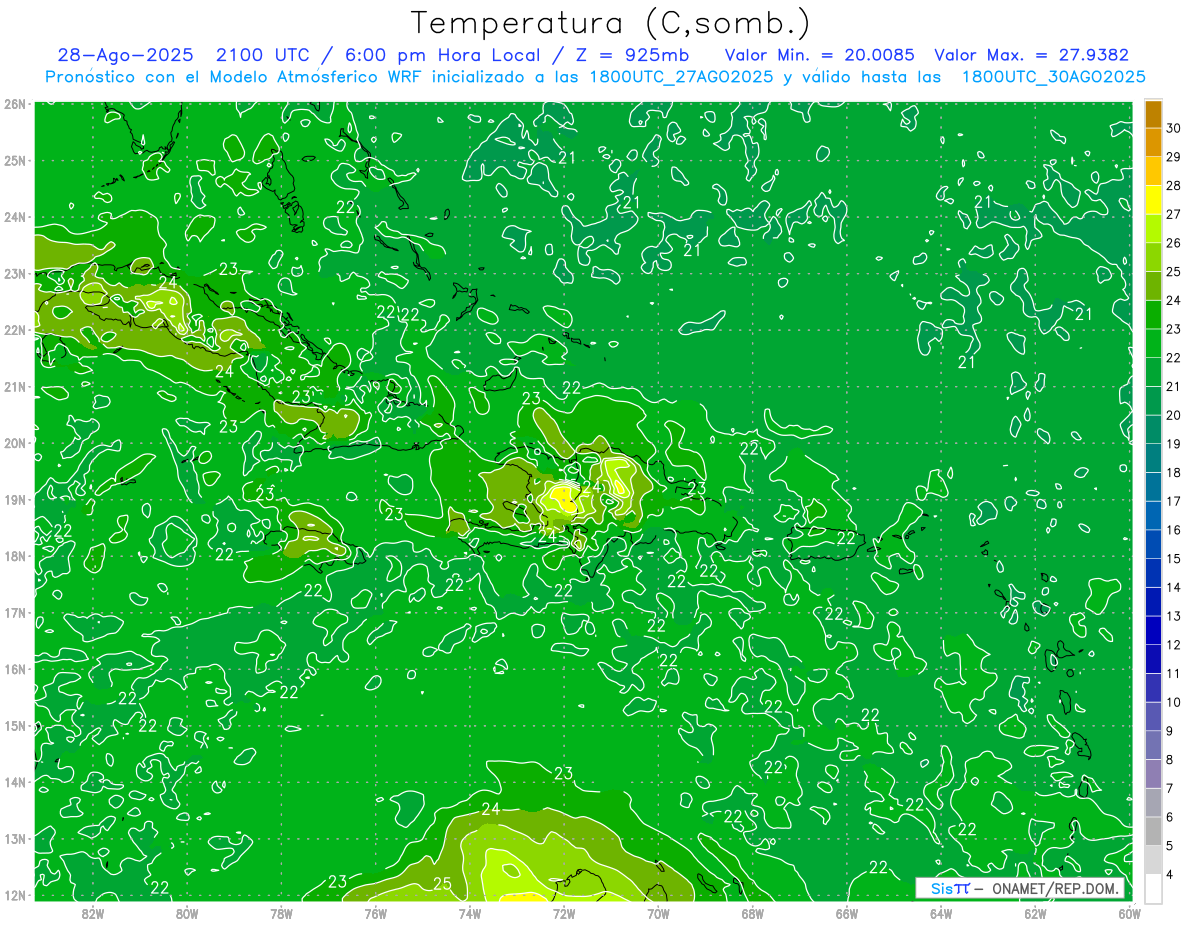
Task: Pick the lime swatch between 26 and 27
Action: [1153, 229]
